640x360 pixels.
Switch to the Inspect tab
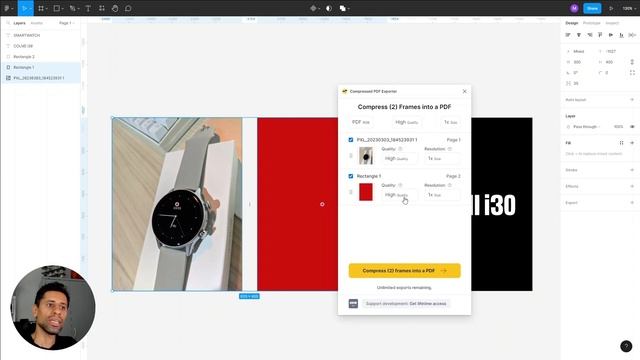[612, 23]
